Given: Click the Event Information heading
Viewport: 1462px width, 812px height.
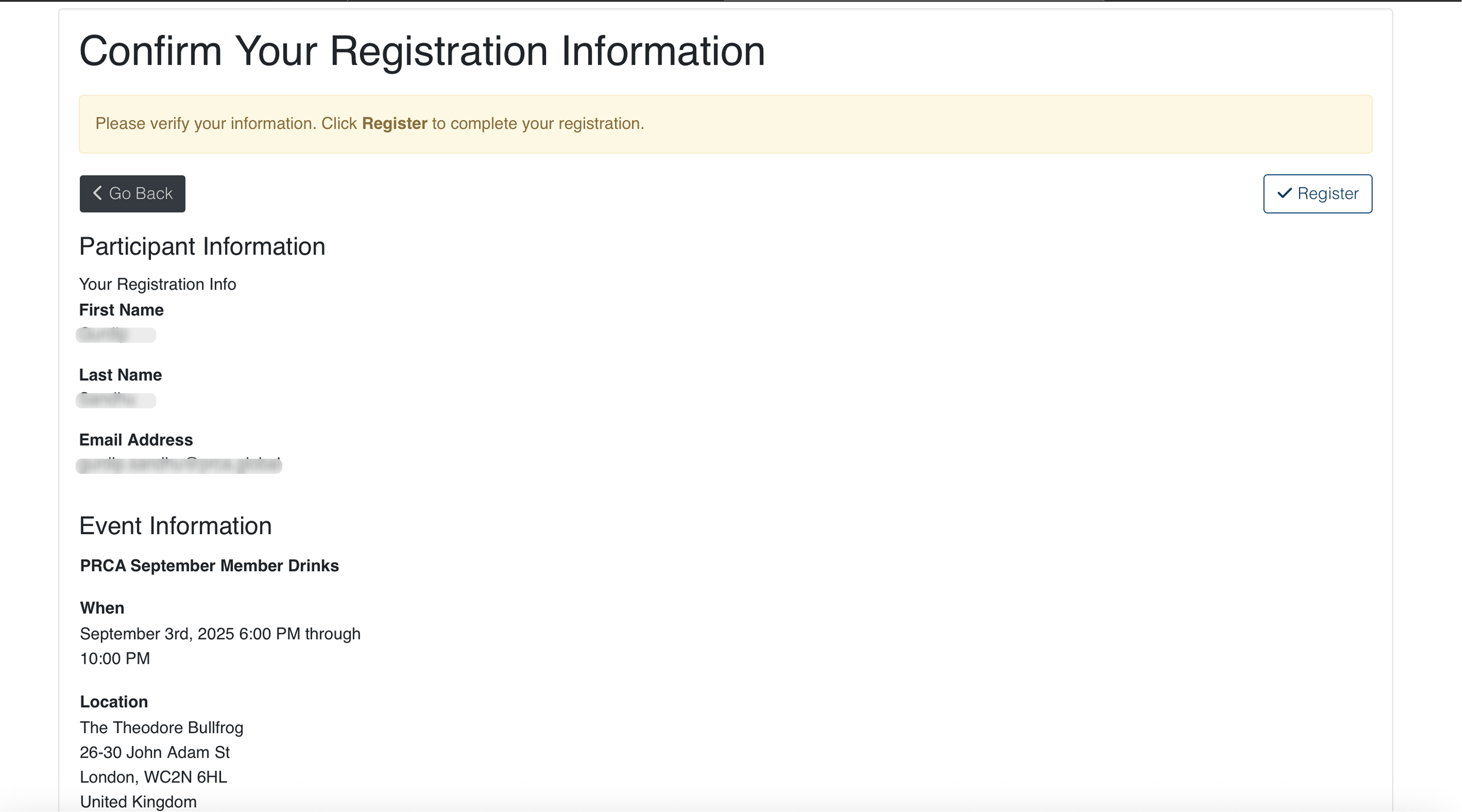Looking at the screenshot, I should pyautogui.click(x=175, y=526).
